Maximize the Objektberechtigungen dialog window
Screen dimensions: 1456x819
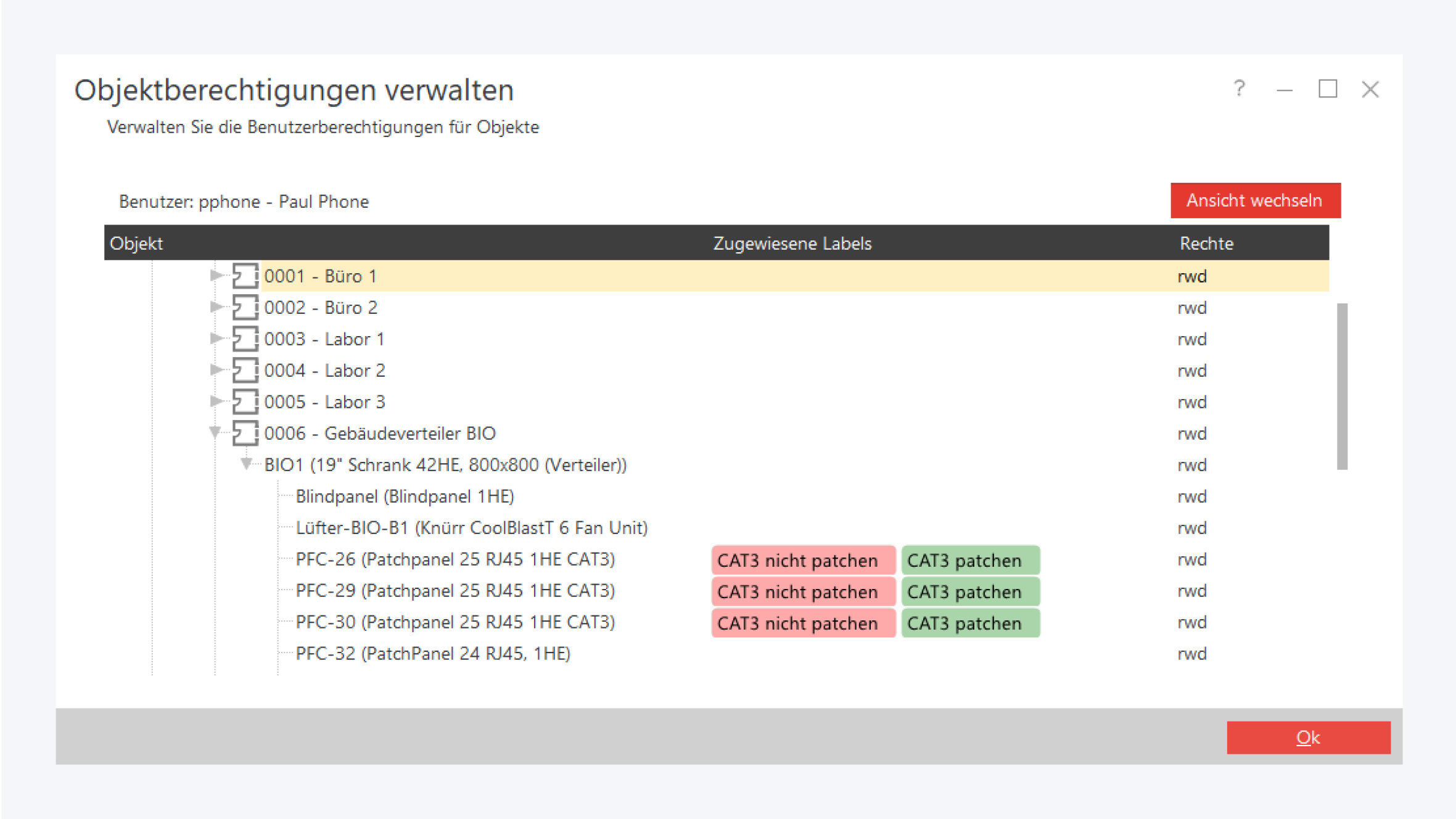[x=1327, y=89]
